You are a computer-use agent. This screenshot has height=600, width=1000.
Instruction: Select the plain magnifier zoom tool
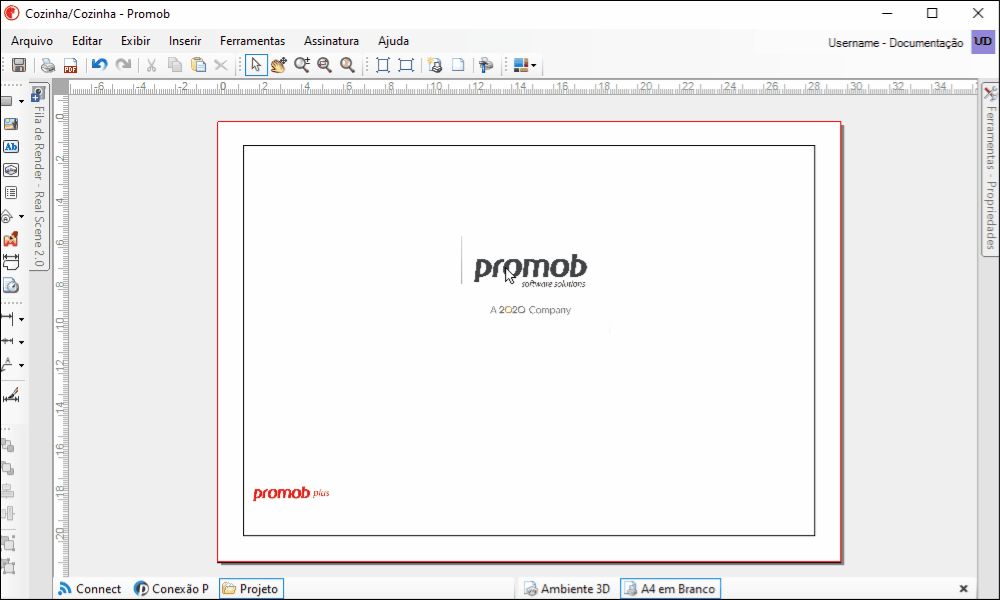pyautogui.click(x=348, y=65)
